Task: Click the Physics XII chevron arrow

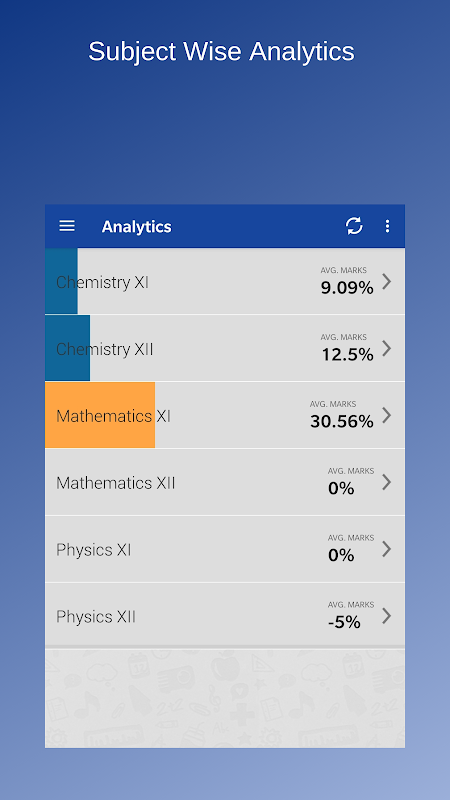Action: point(387,616)
